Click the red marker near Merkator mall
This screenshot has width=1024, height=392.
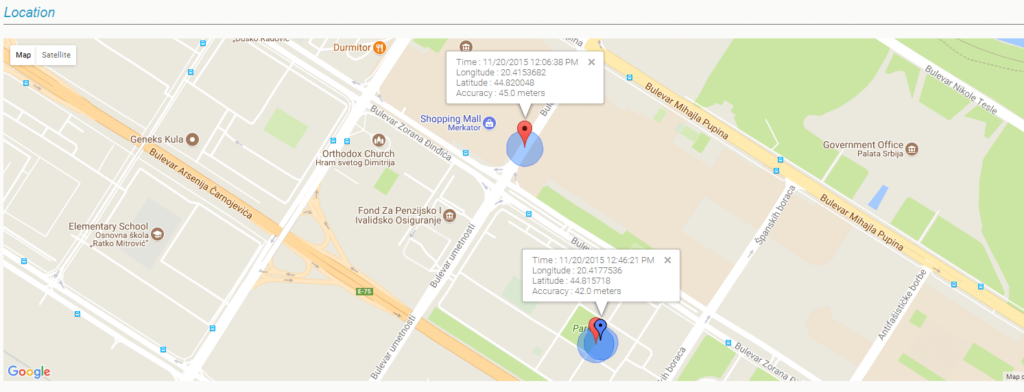coord(524,133)
